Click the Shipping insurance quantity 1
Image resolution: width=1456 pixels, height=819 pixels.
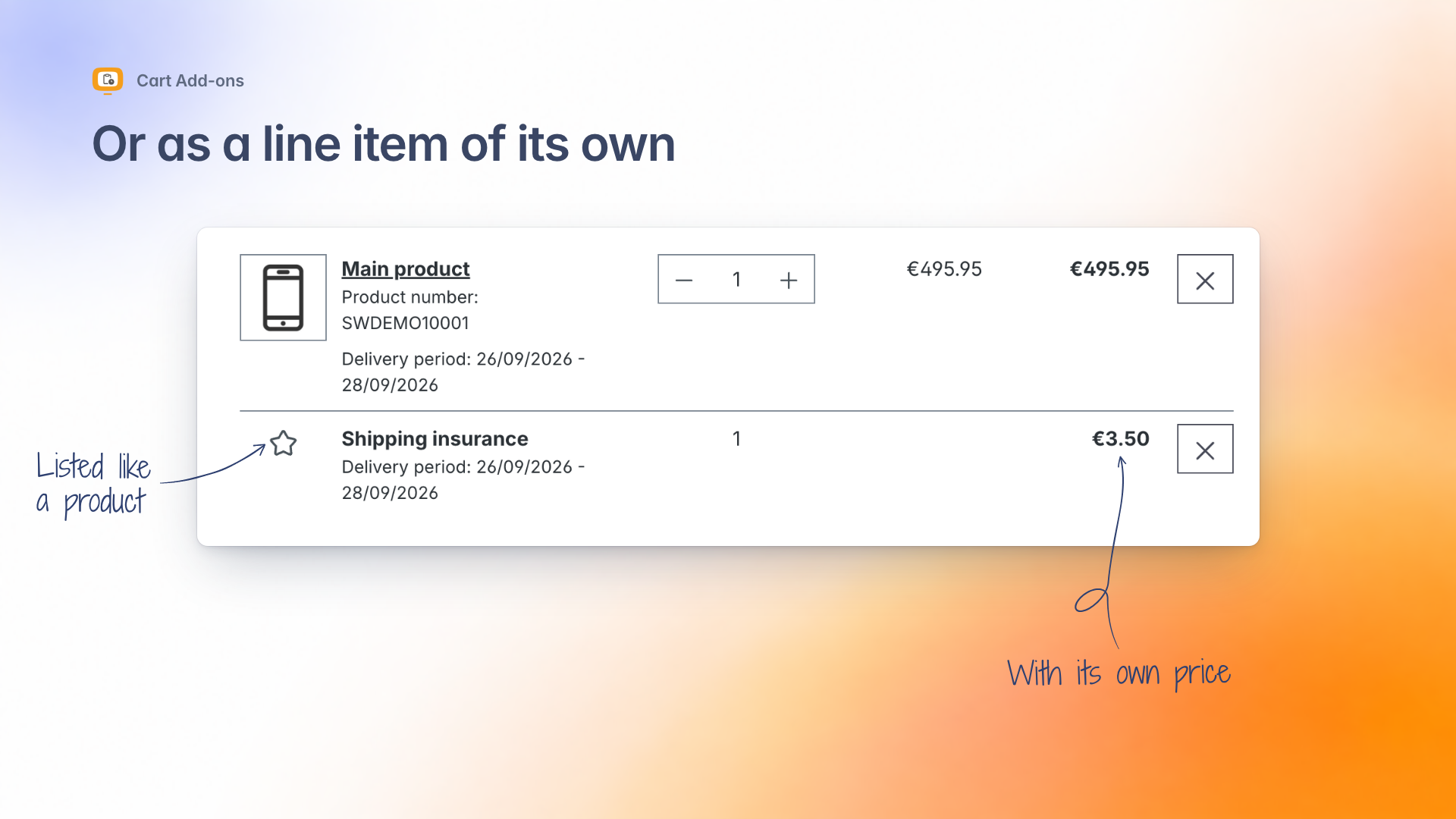pyautogui.click(x=736, y=439)
